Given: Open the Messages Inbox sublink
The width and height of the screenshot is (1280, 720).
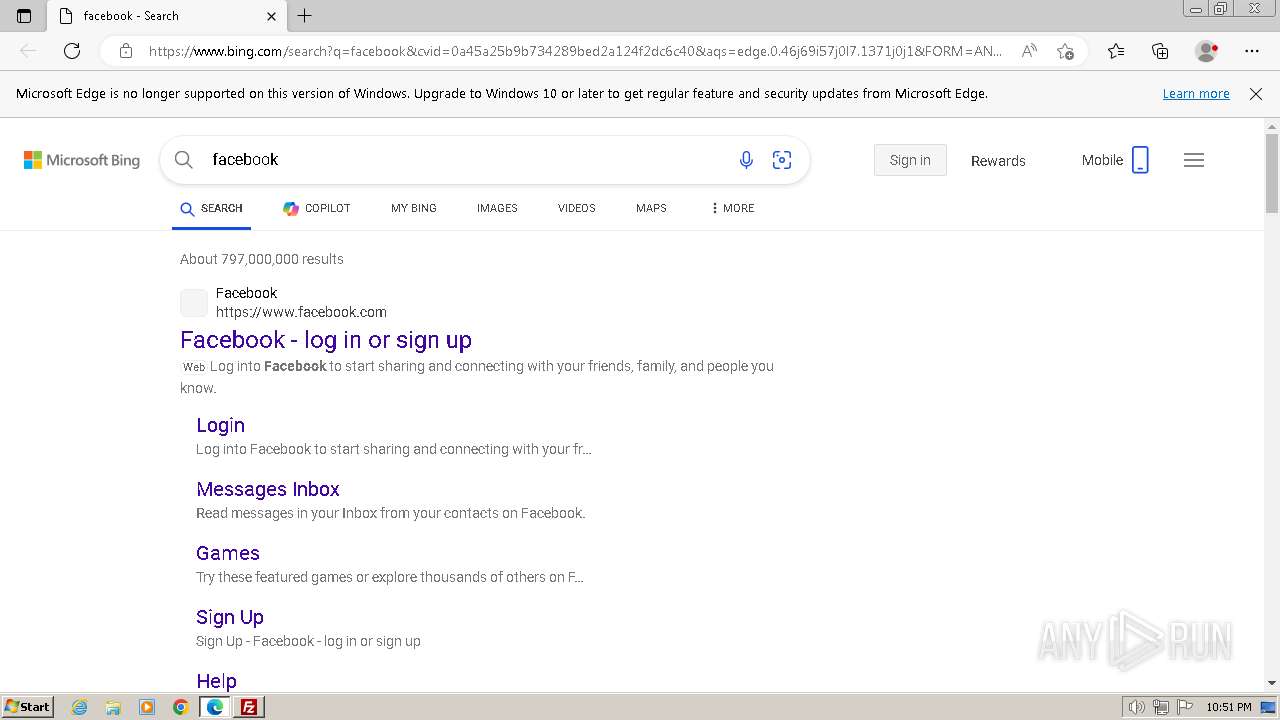Looking at the screenshot, I should click(x=268, y=489).
